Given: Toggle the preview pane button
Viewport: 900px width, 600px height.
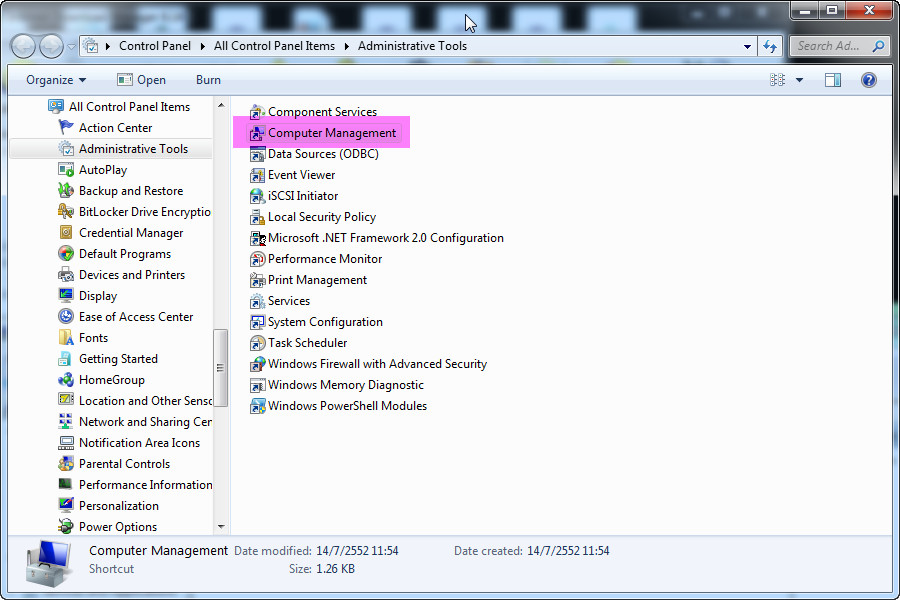Looking at the screenshot, I should pyautogui.click(x=832, y=80).
